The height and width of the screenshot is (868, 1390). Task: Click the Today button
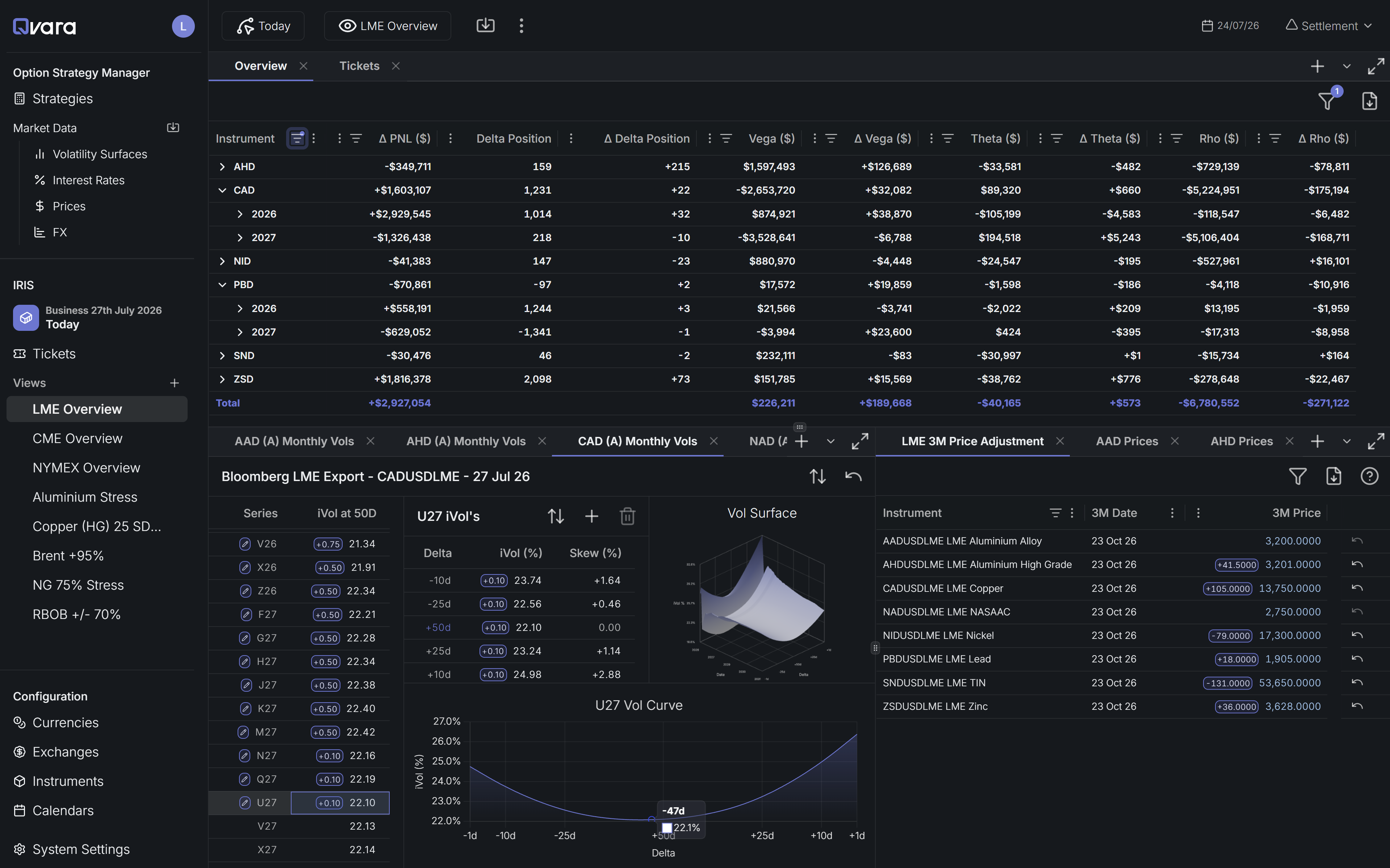pyautogui.click(x=263, y=26)
